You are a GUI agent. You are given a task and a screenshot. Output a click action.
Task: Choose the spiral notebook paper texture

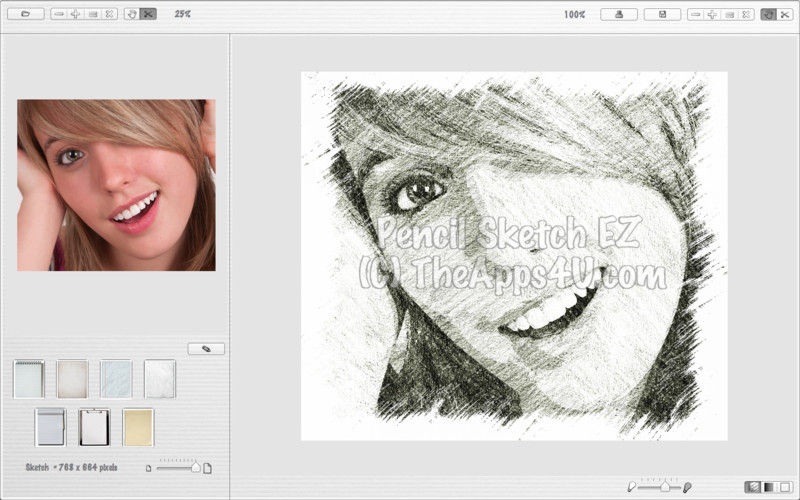coord(29,379)
